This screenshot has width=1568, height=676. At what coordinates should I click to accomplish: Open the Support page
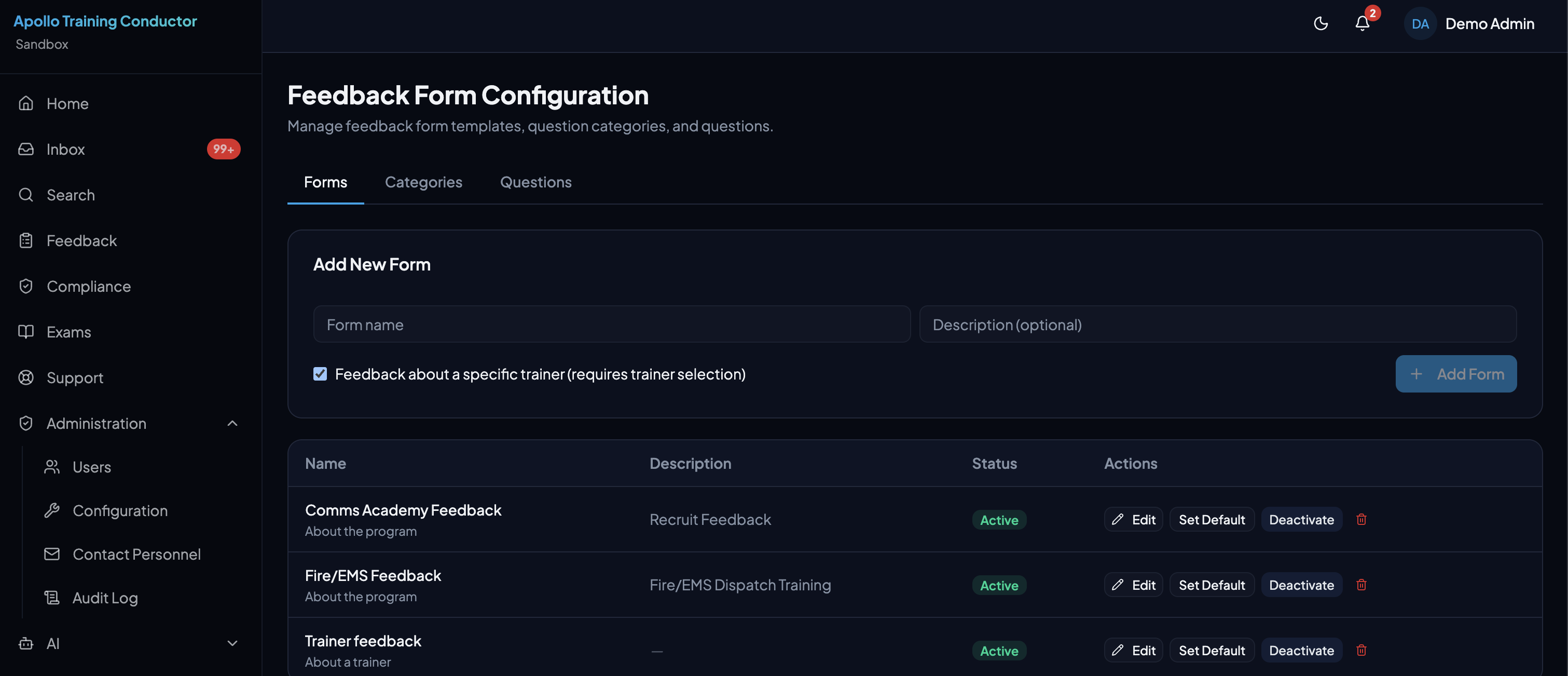tap(130, 377)
